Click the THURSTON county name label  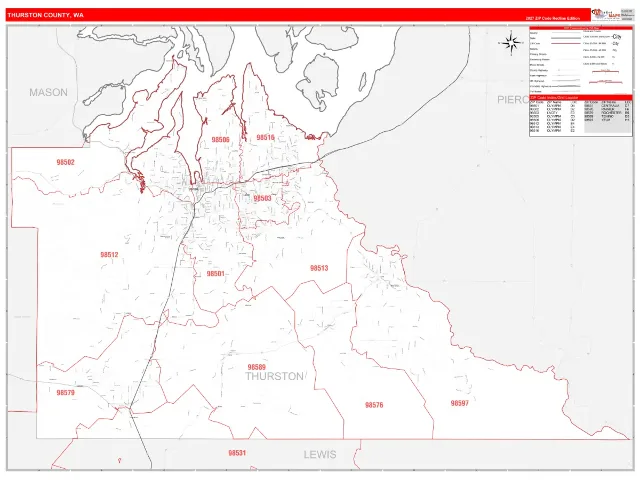(x=274, y=376)
